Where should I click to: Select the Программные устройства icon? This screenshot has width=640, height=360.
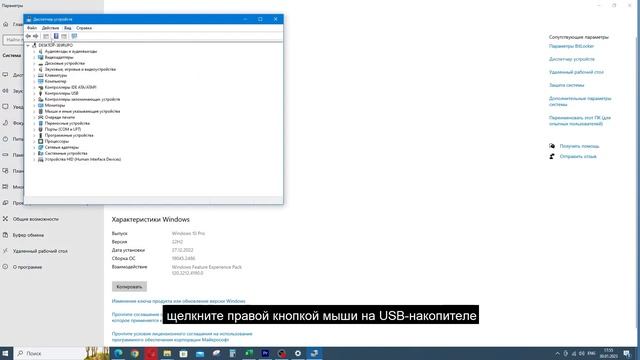tap(40, 135)
